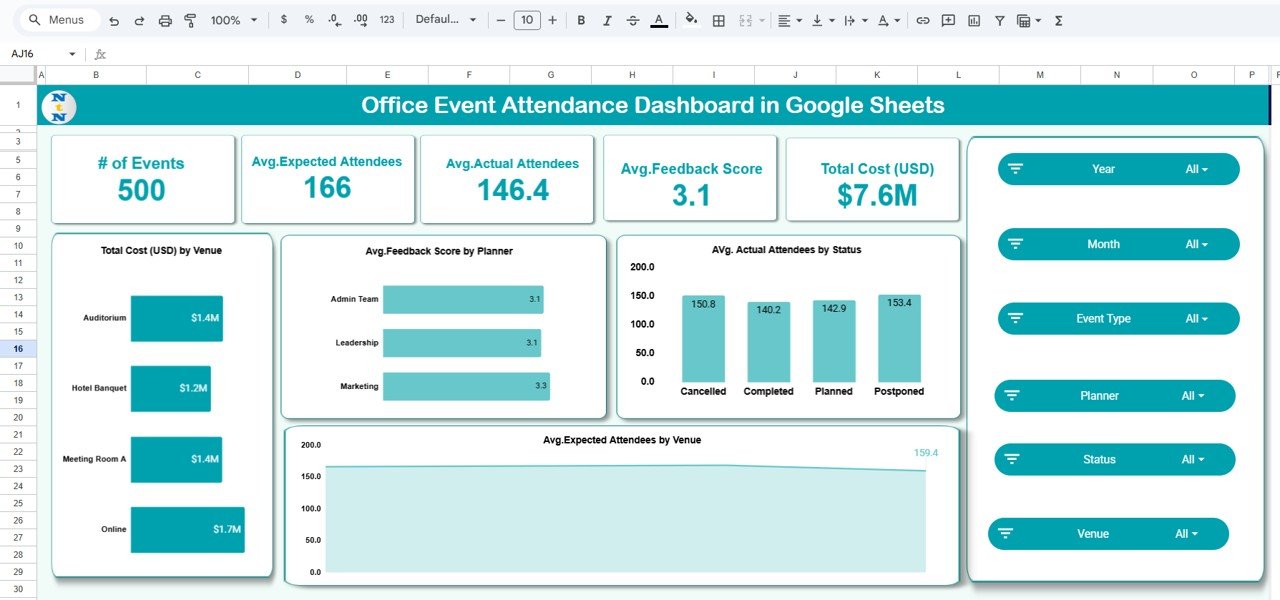Screen dimensions: 1280x600
Task: Insert a link using the toolbar icon
Action: [x=921, y=20]
